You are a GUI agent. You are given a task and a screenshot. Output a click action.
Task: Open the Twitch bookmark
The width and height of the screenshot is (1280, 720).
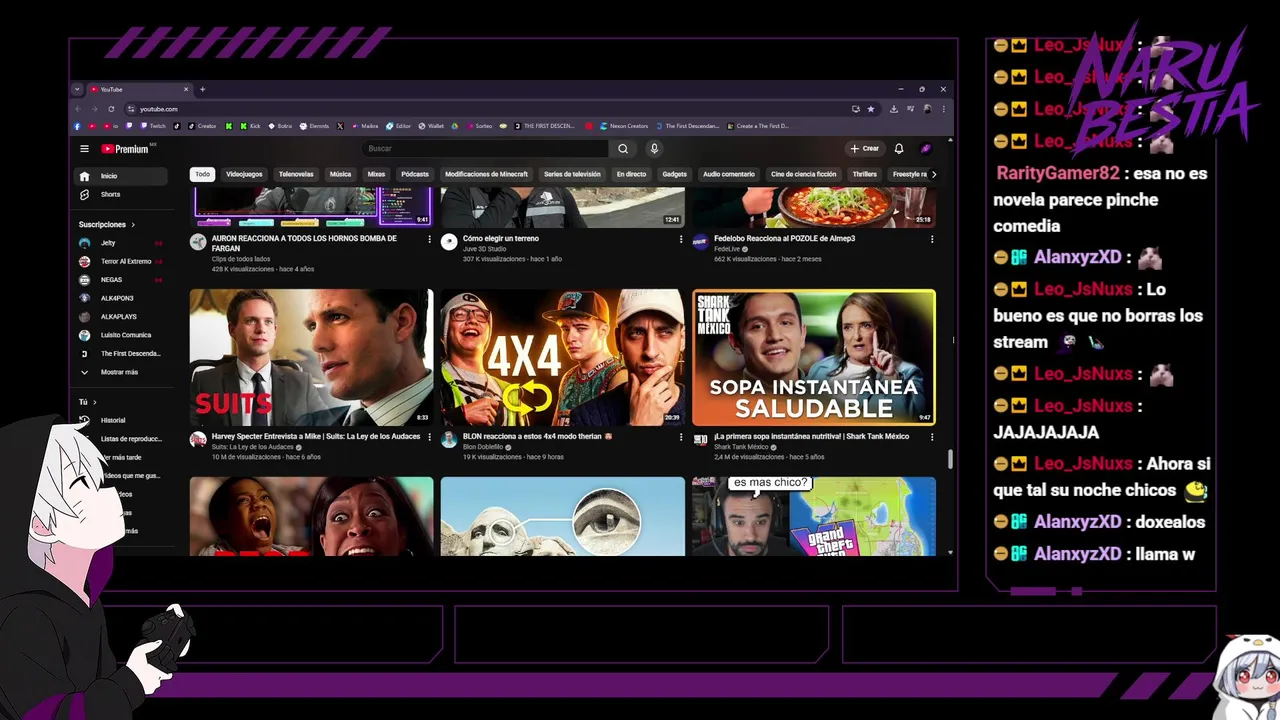coord(154,126)
